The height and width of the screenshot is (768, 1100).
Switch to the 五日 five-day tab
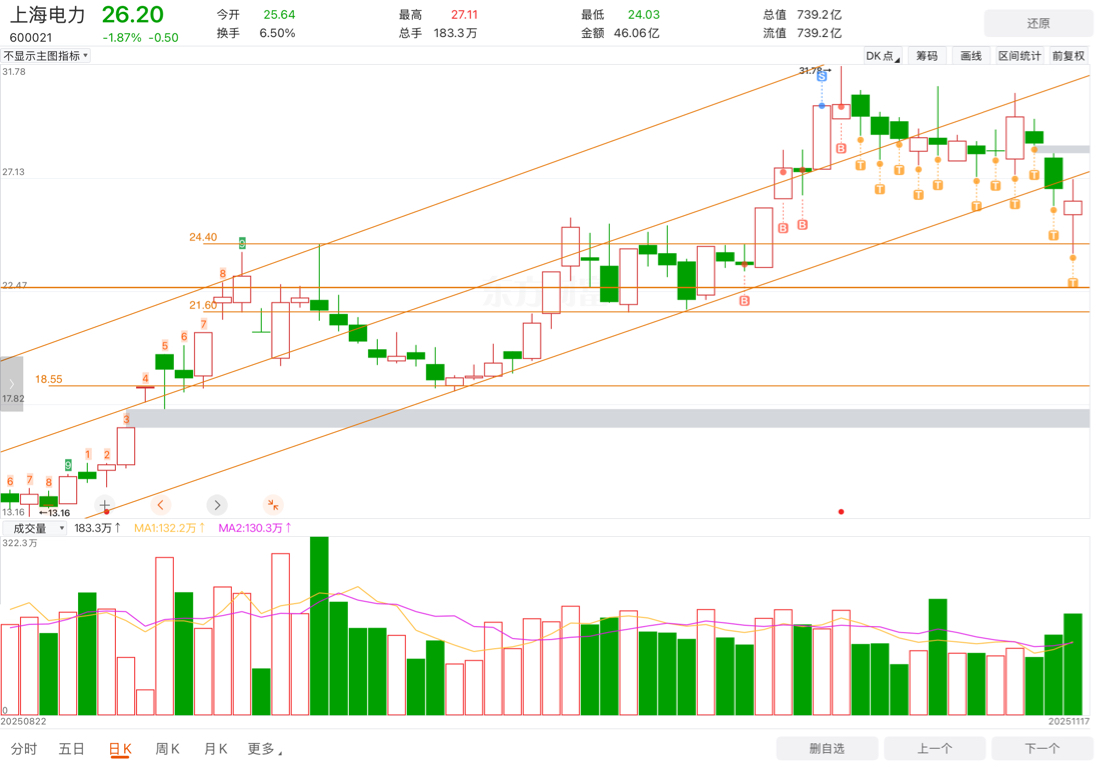point(72,749)
